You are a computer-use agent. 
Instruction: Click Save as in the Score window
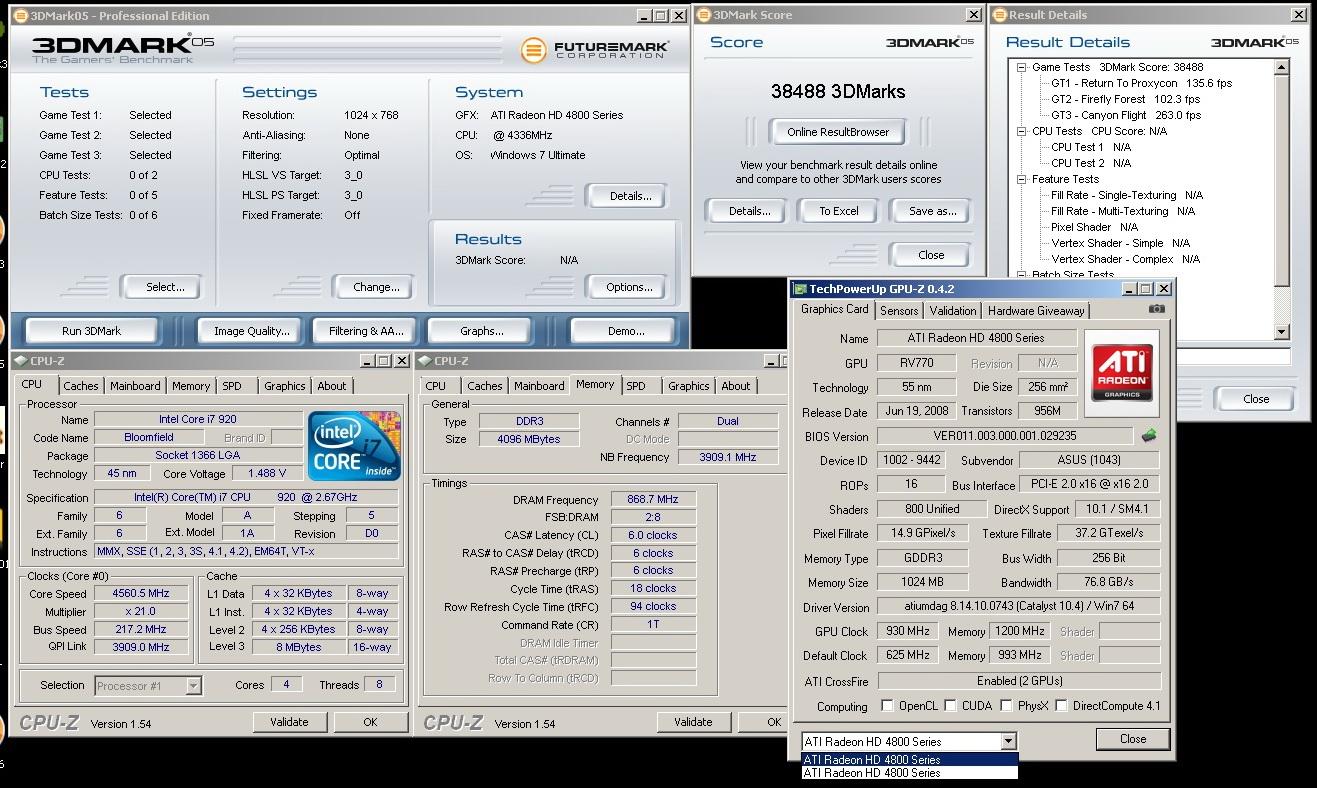(x=932, y=211)
